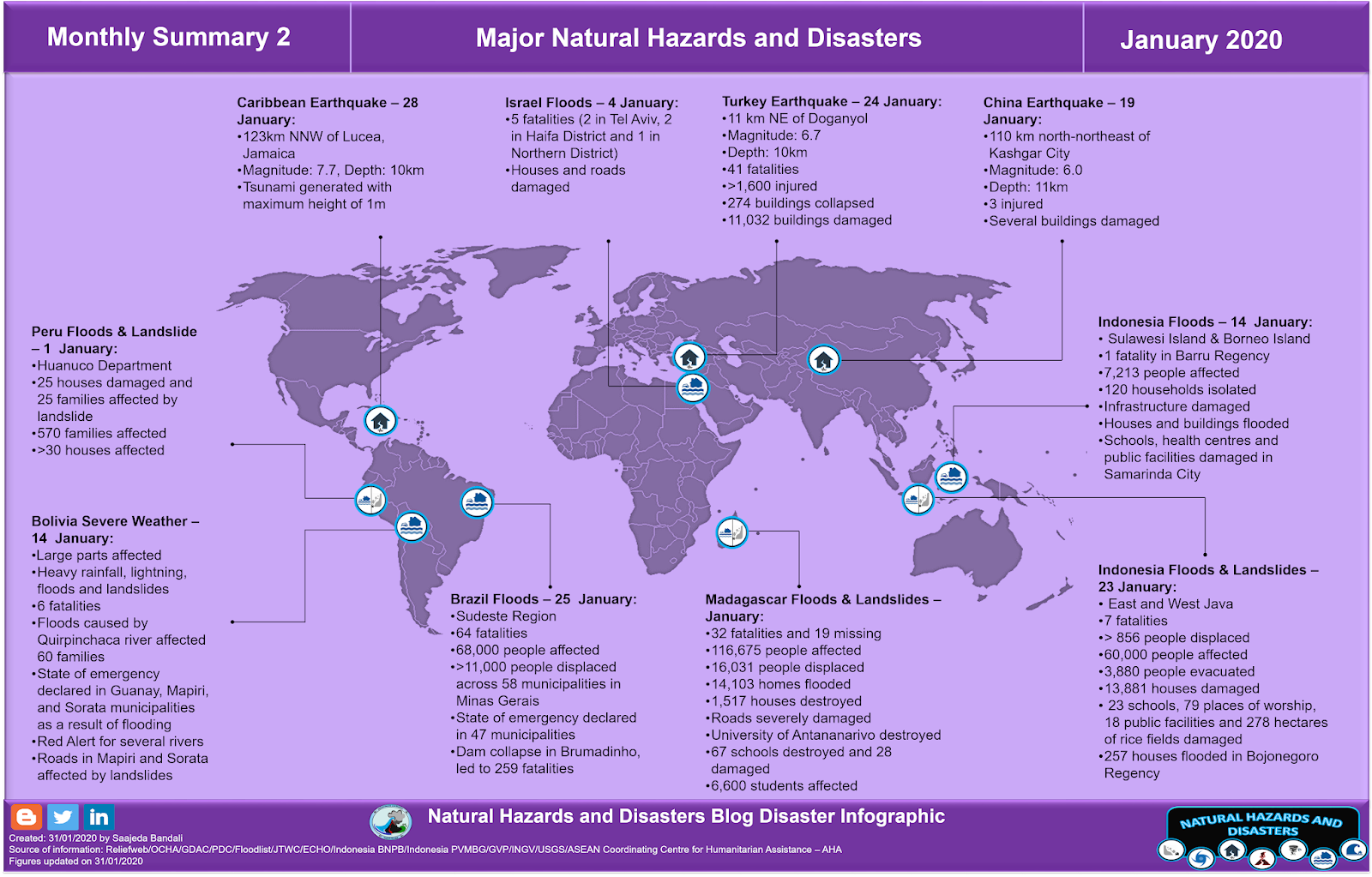Click the tornado icon in the logo strip
Screen dimensions: 1372x877
click(x=1295, y=850)
